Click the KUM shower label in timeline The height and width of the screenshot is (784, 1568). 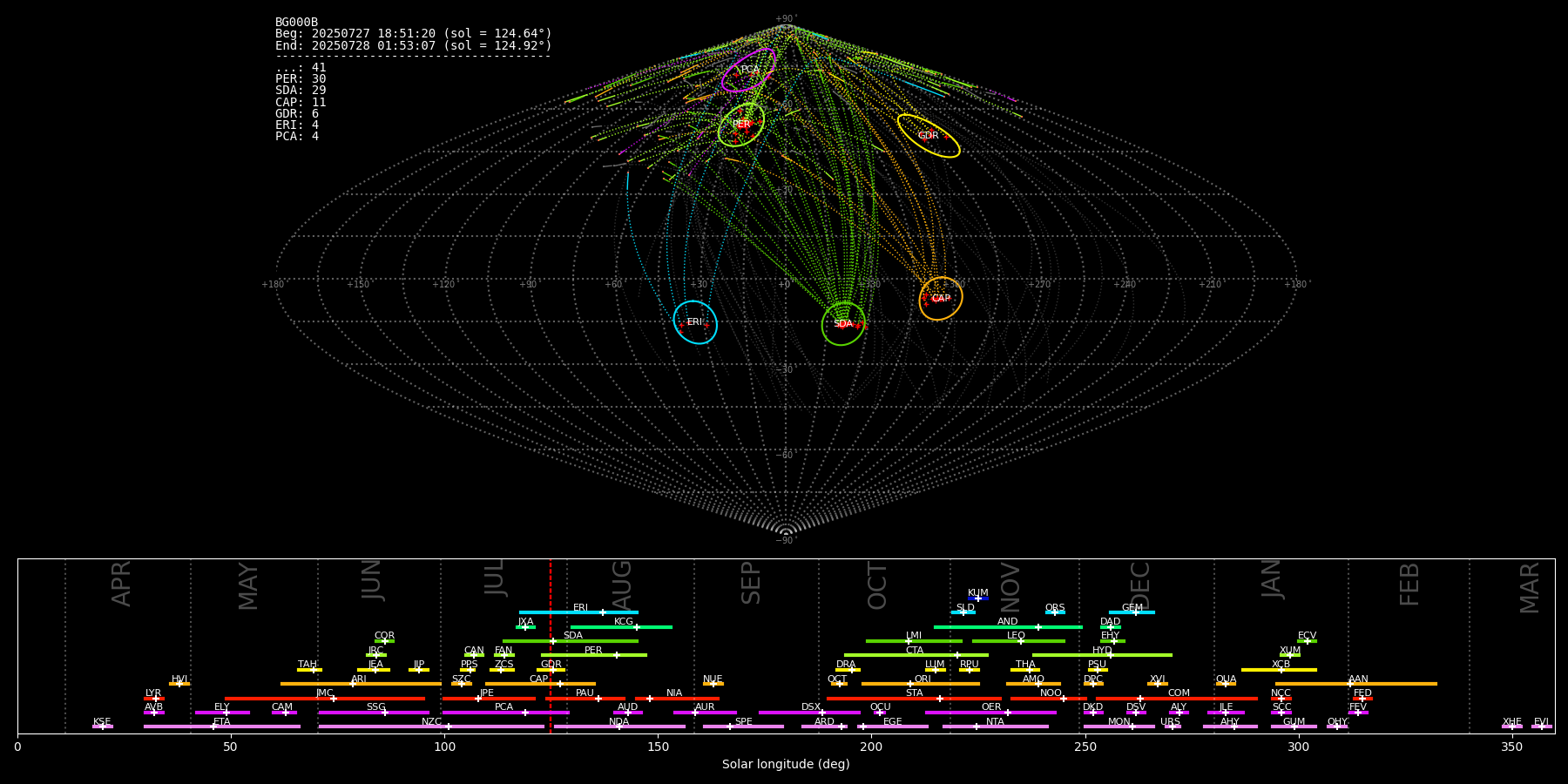pyautogui.click(x=978, y=593)
